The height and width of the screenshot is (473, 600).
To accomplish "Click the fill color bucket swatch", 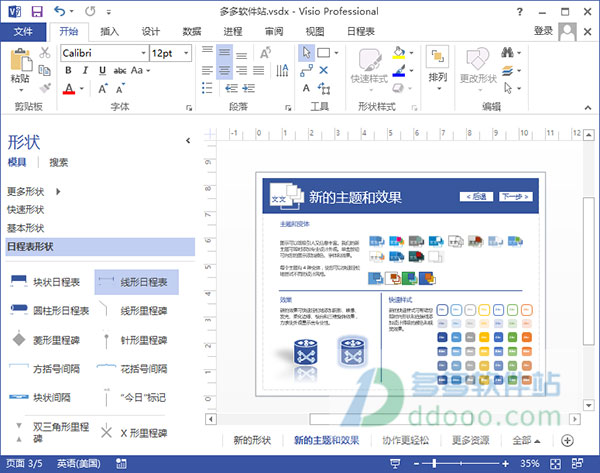I will coord(399,52).
